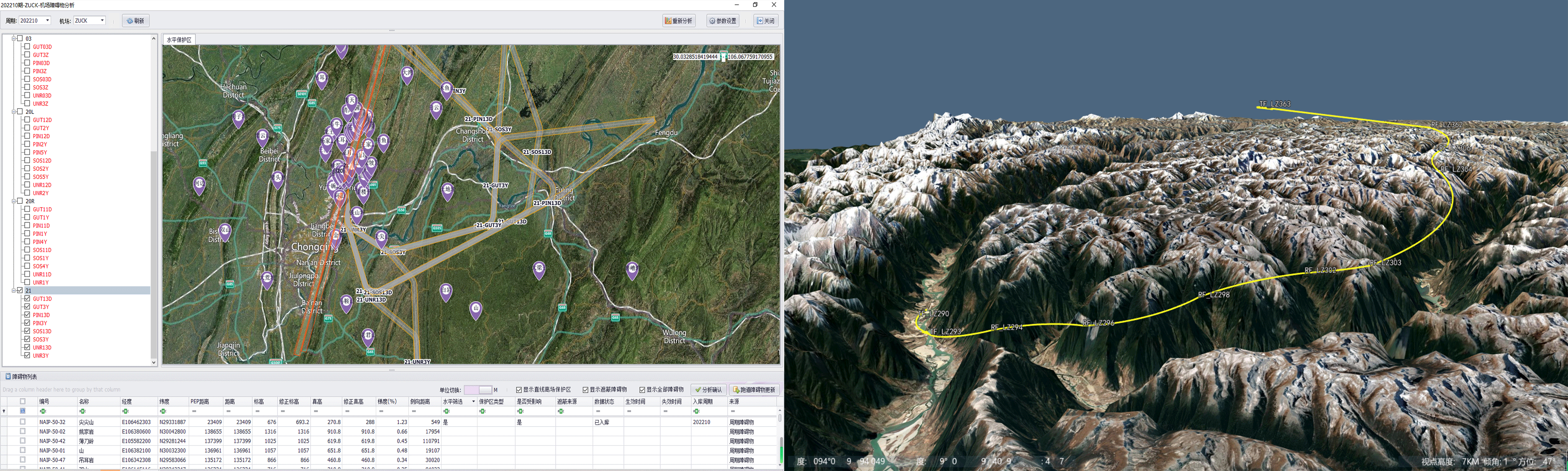Click 分析确认 confirm analysis button
The image size is (1568, 471).
click(x=708, y=390)
